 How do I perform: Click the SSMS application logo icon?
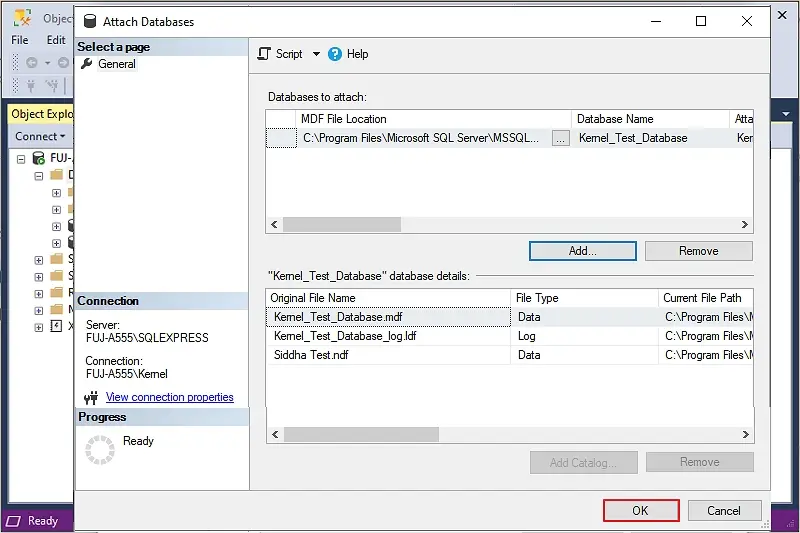[x=22, y=18]
